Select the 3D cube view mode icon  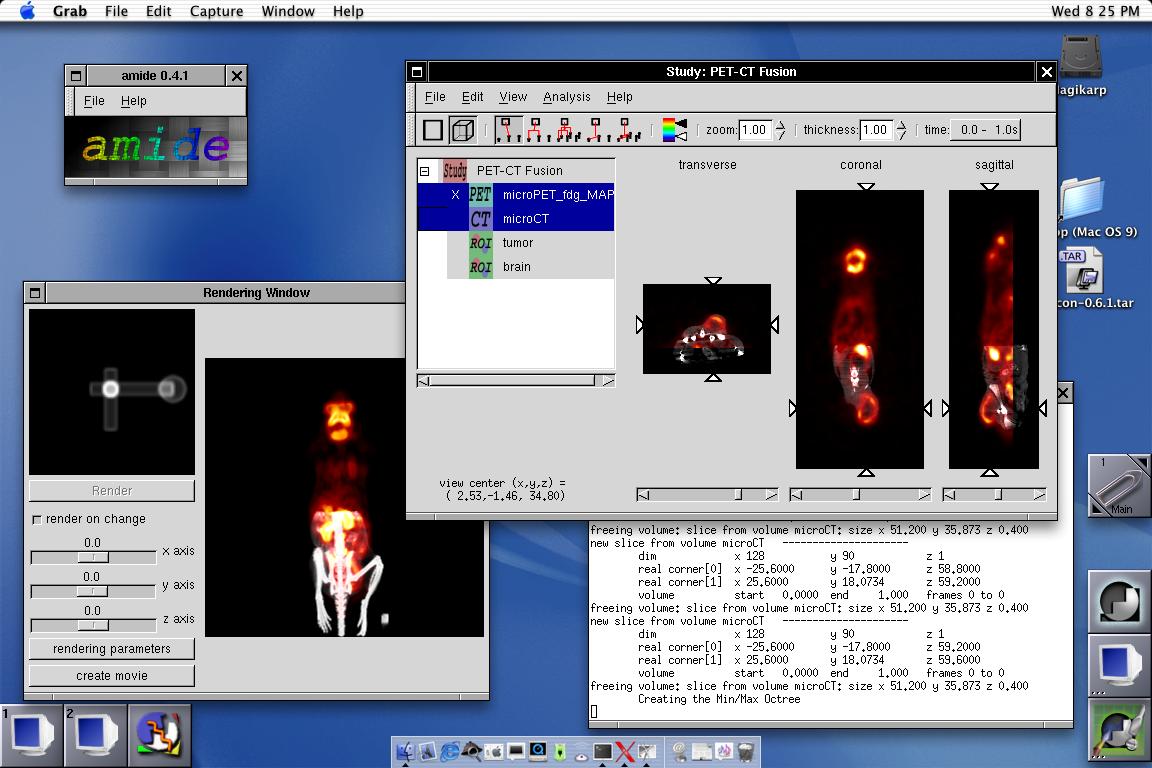463,130
